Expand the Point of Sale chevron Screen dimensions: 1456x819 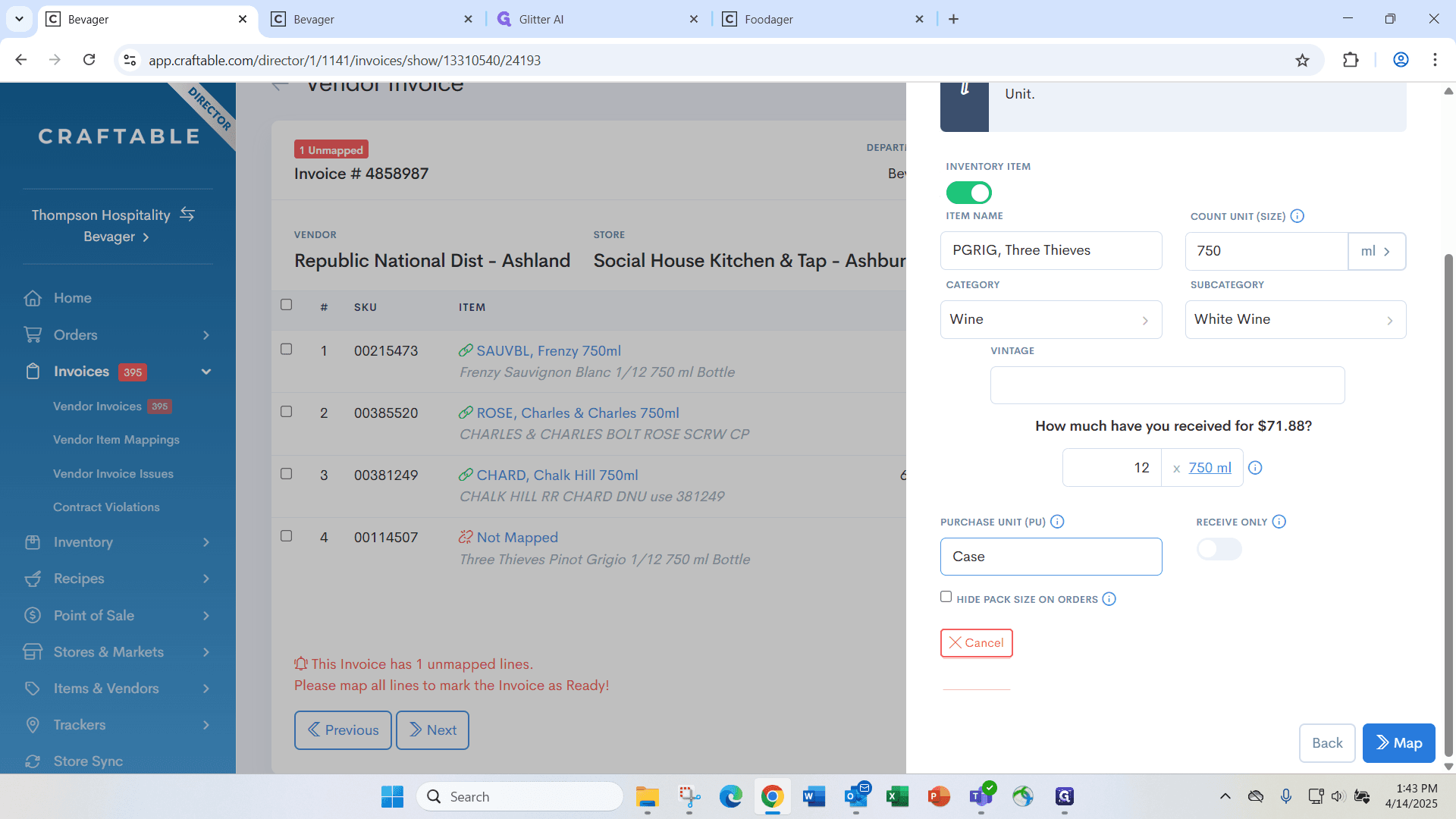pos(206,616)
